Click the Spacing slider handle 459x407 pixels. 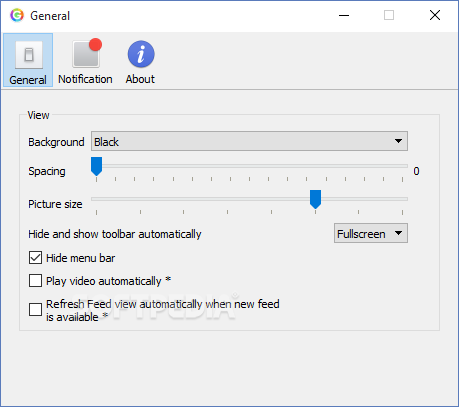coord(96,166)
